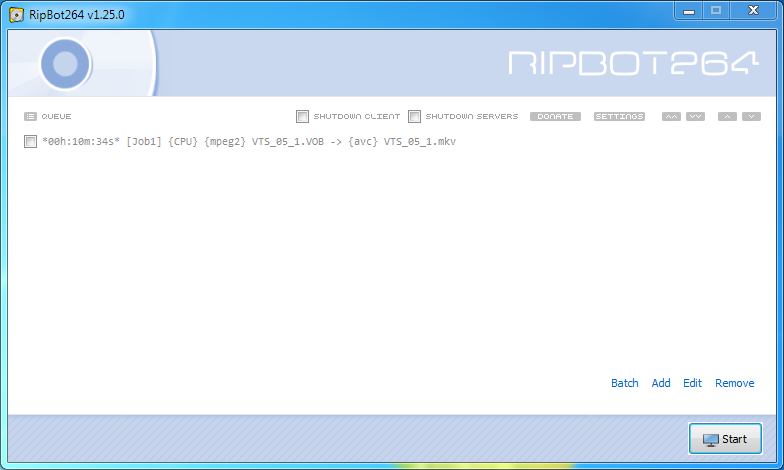
Task: Open the Settings button
Action: click(619, 116)
